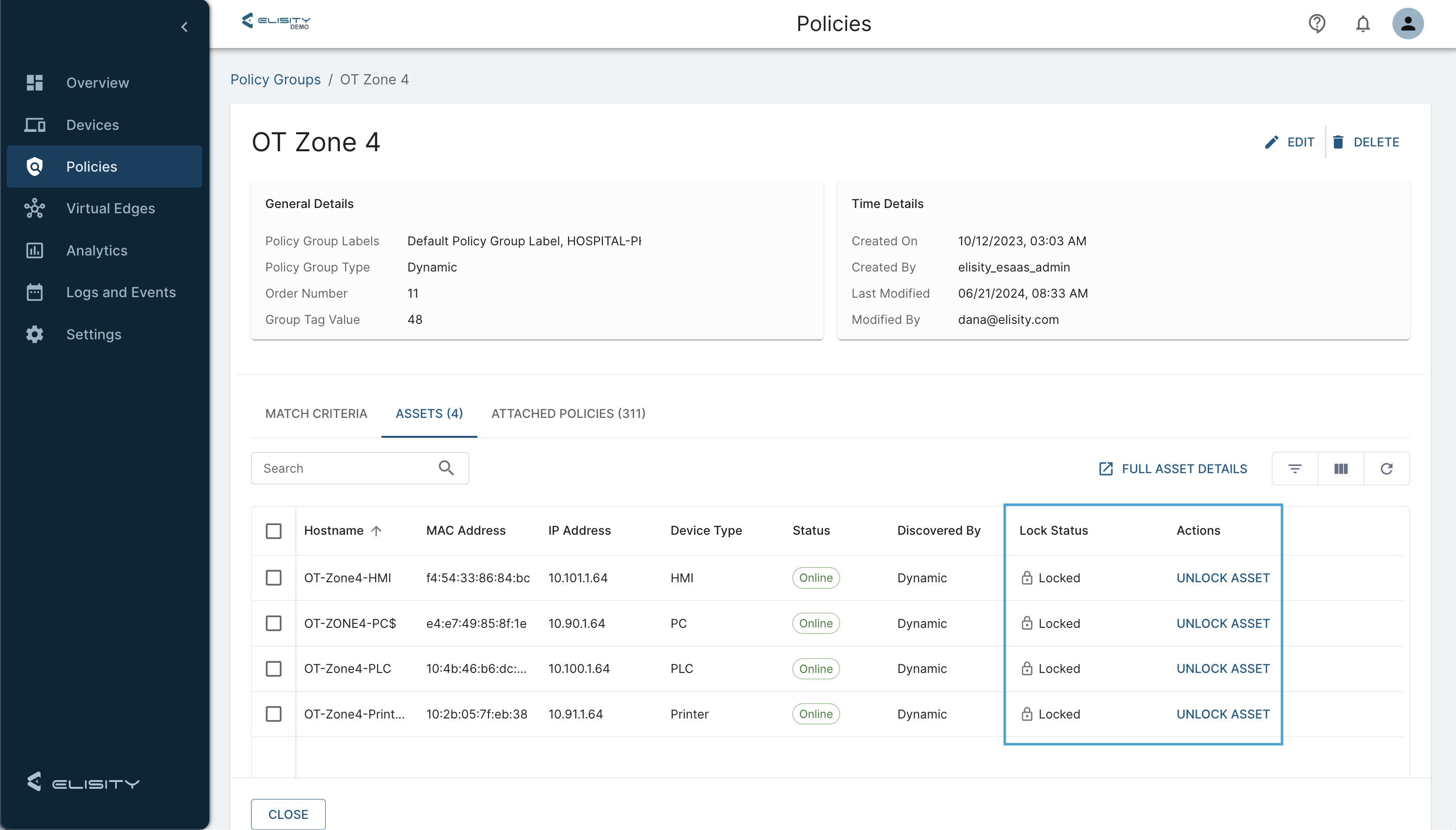The width and height of the screenshot is (1456, 830).
Task: Click the Status column header
Action: [x=811, y=530]
